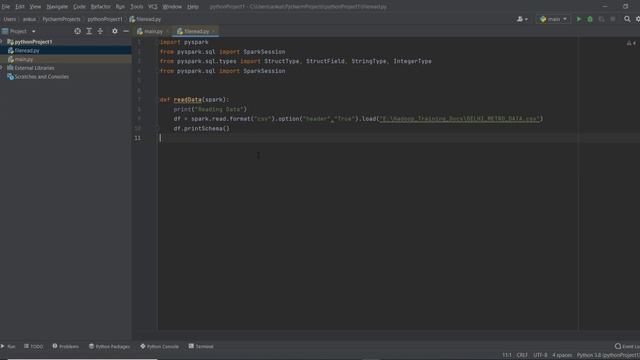Open the Navigate menu

[x=57, y=7]
